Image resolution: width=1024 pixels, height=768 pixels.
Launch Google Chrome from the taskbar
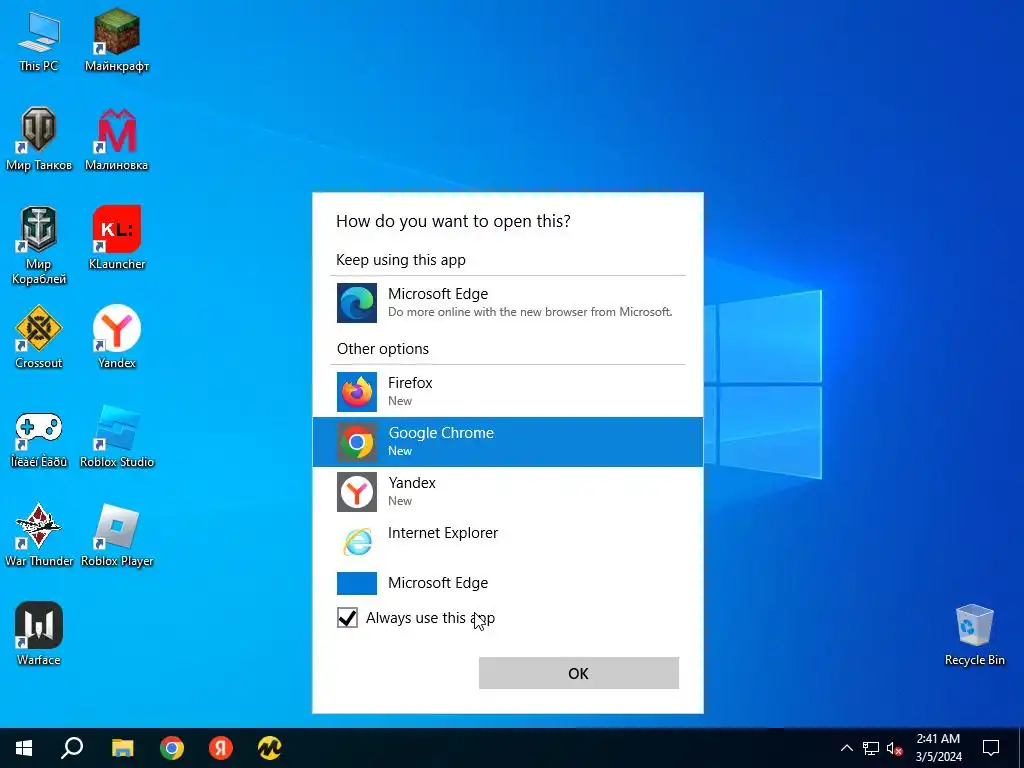tap(172, 748)
